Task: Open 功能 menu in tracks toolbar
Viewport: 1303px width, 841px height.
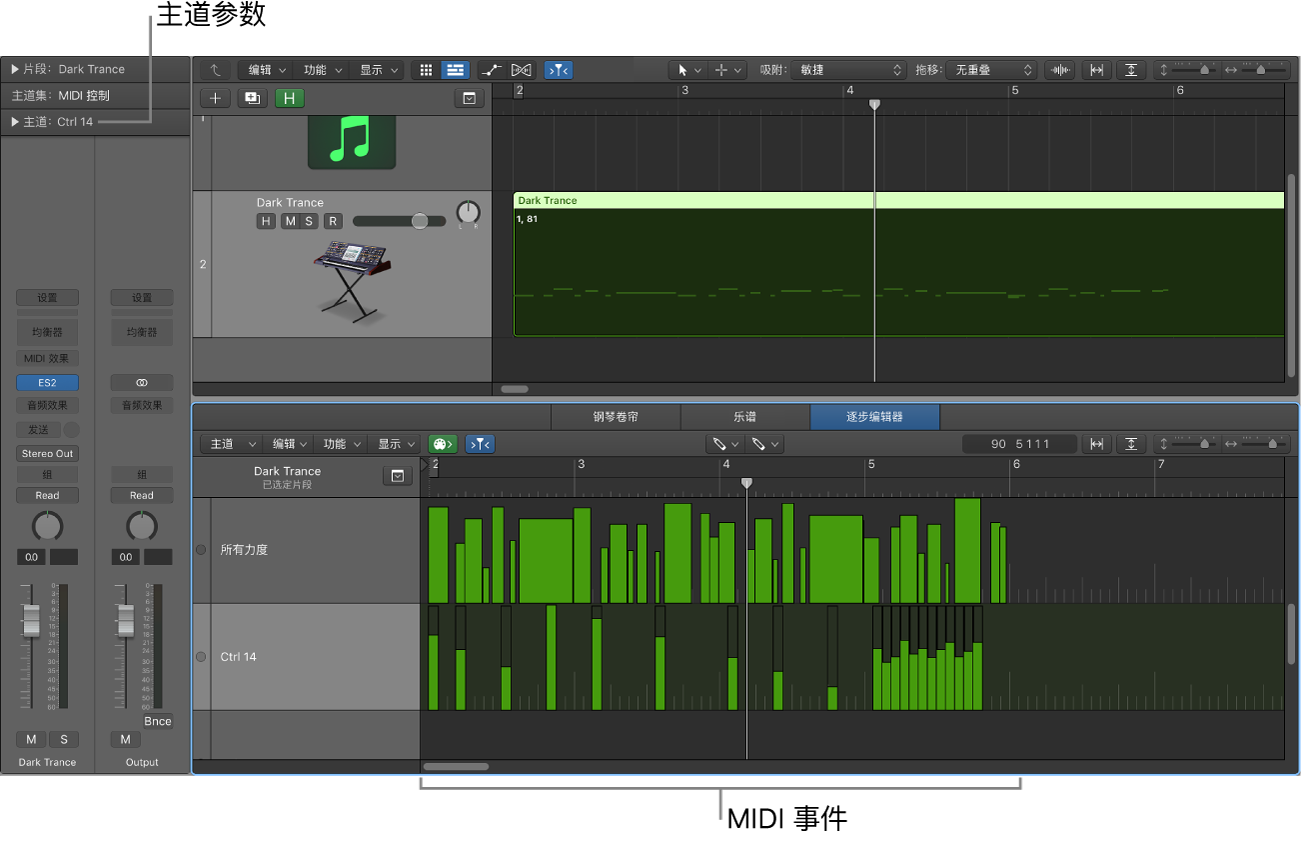Action: 321,70
